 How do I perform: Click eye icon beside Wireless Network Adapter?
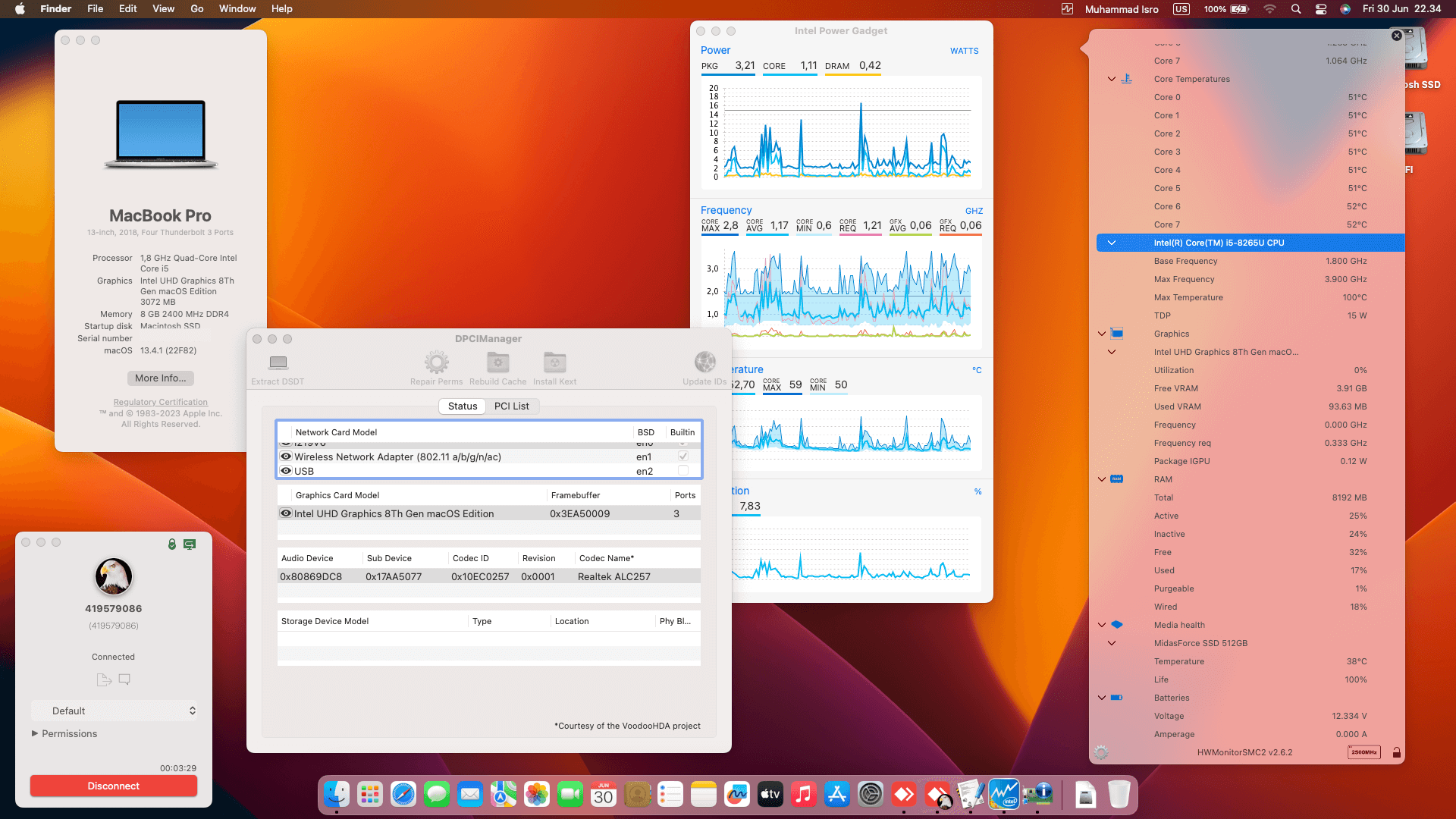pos(286,457)
